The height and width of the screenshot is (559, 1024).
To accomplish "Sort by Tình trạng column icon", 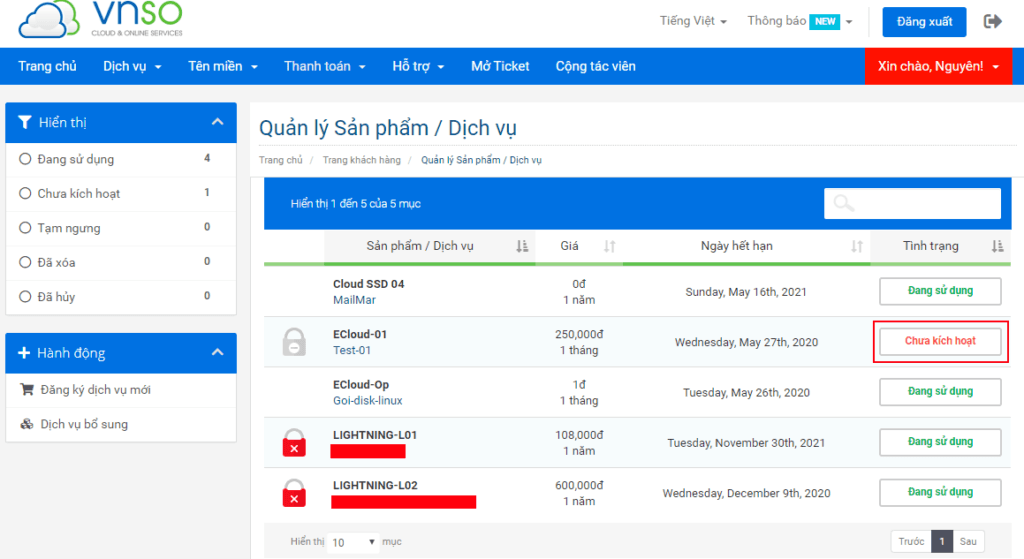I will pyautogui.click(x=997, y=246).
